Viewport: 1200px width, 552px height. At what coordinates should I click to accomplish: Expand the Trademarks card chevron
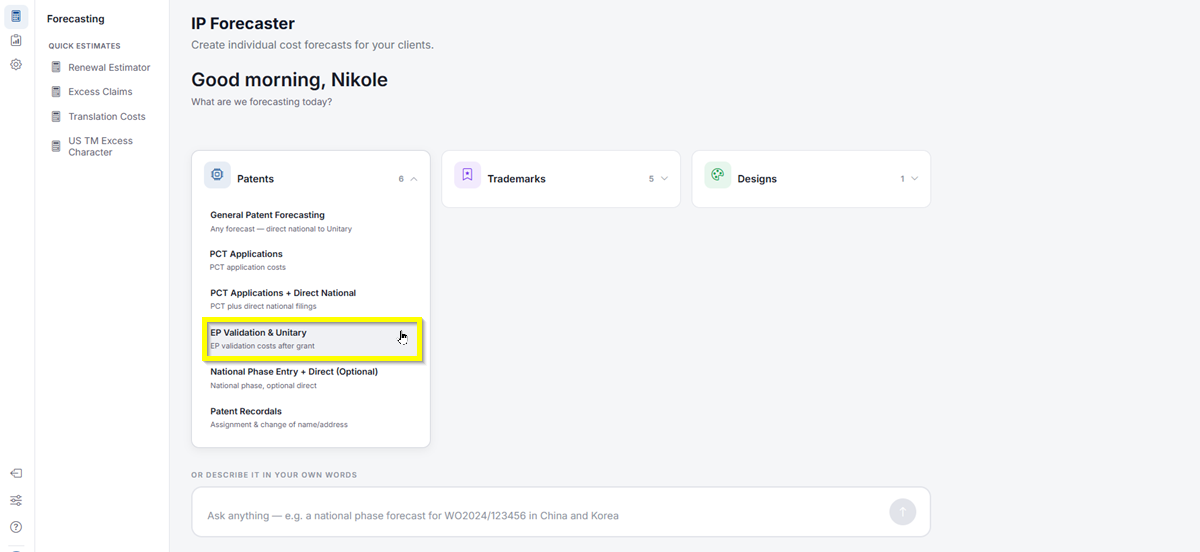pos(664,179)
